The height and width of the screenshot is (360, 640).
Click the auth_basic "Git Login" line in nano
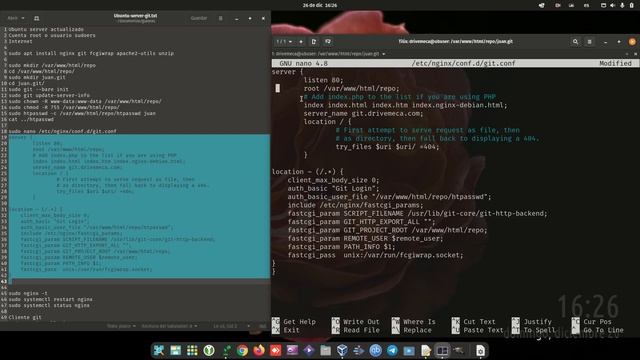pos(333,189)
